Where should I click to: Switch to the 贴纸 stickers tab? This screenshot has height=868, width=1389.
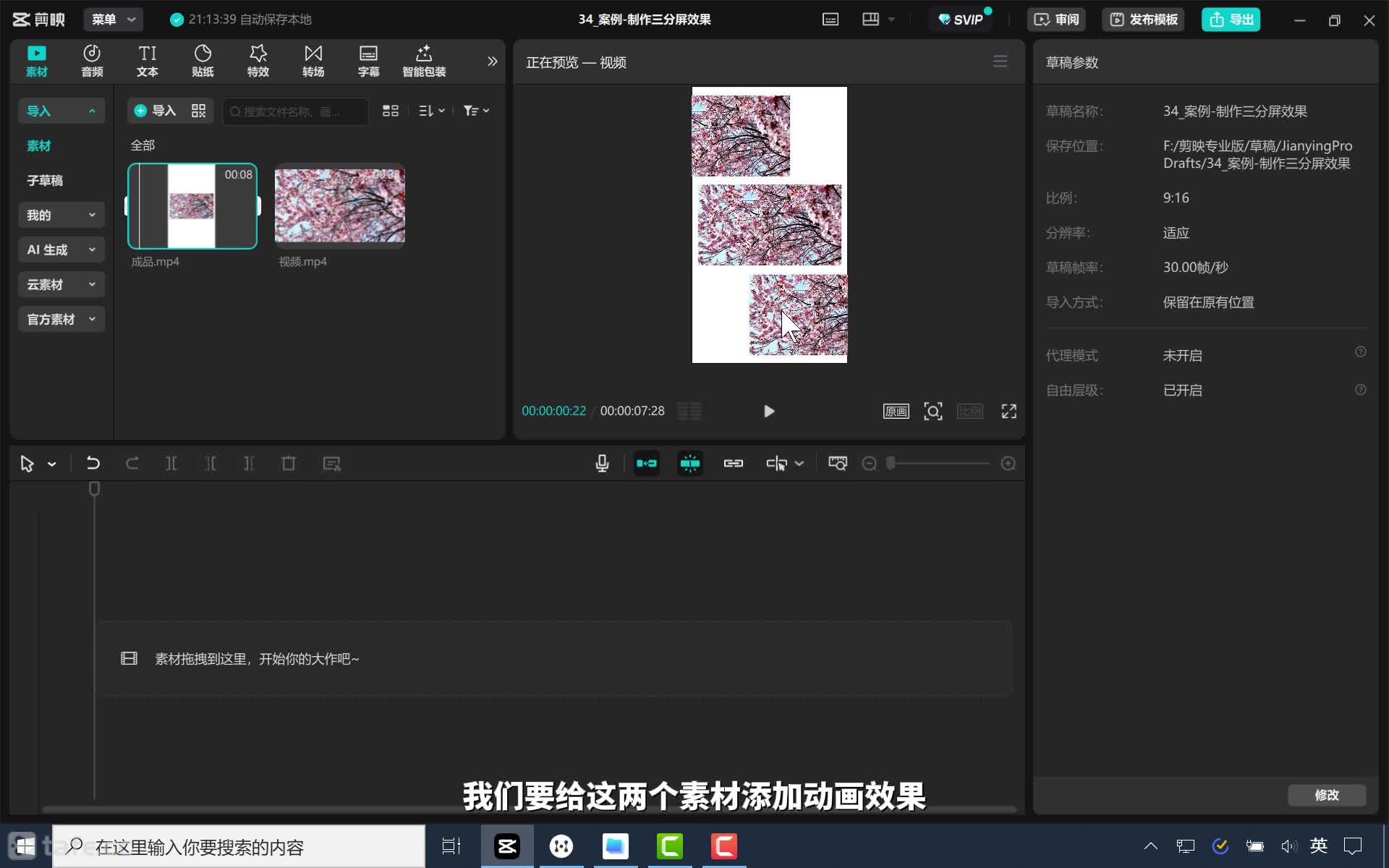203,61
